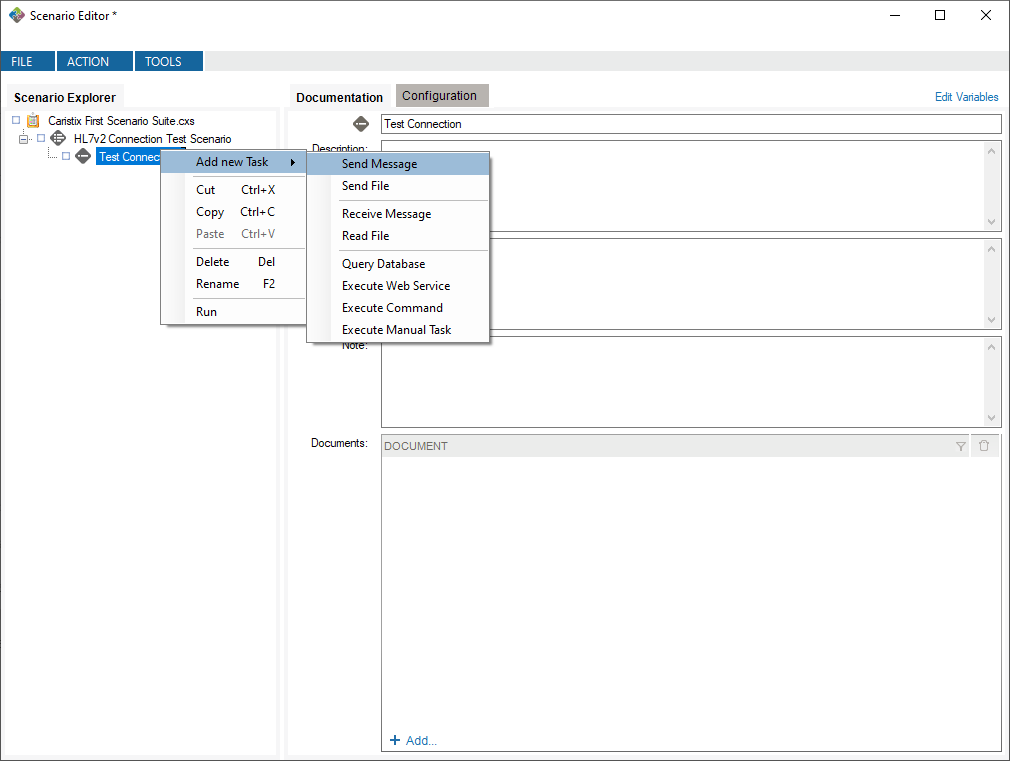
Task: Click the task icon left of the name field
Action: point(360,123)
